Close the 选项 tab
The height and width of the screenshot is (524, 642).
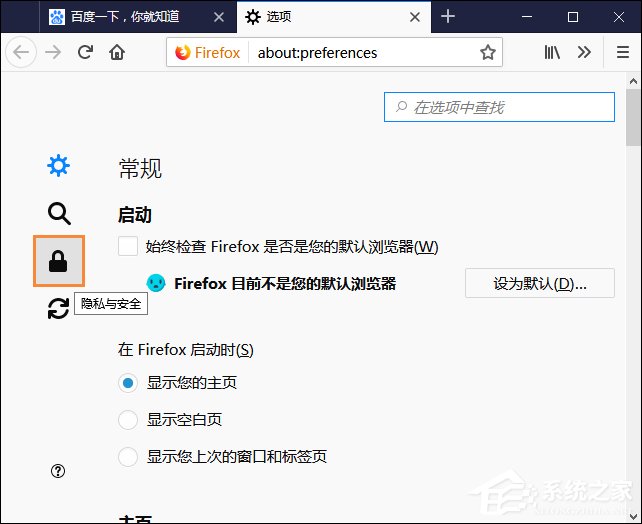click(415, 17)
